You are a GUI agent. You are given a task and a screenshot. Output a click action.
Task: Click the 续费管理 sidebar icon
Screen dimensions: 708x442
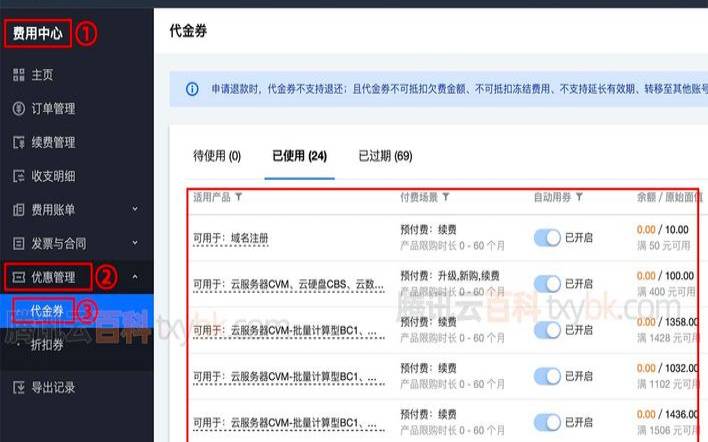[x=17, y=142]
